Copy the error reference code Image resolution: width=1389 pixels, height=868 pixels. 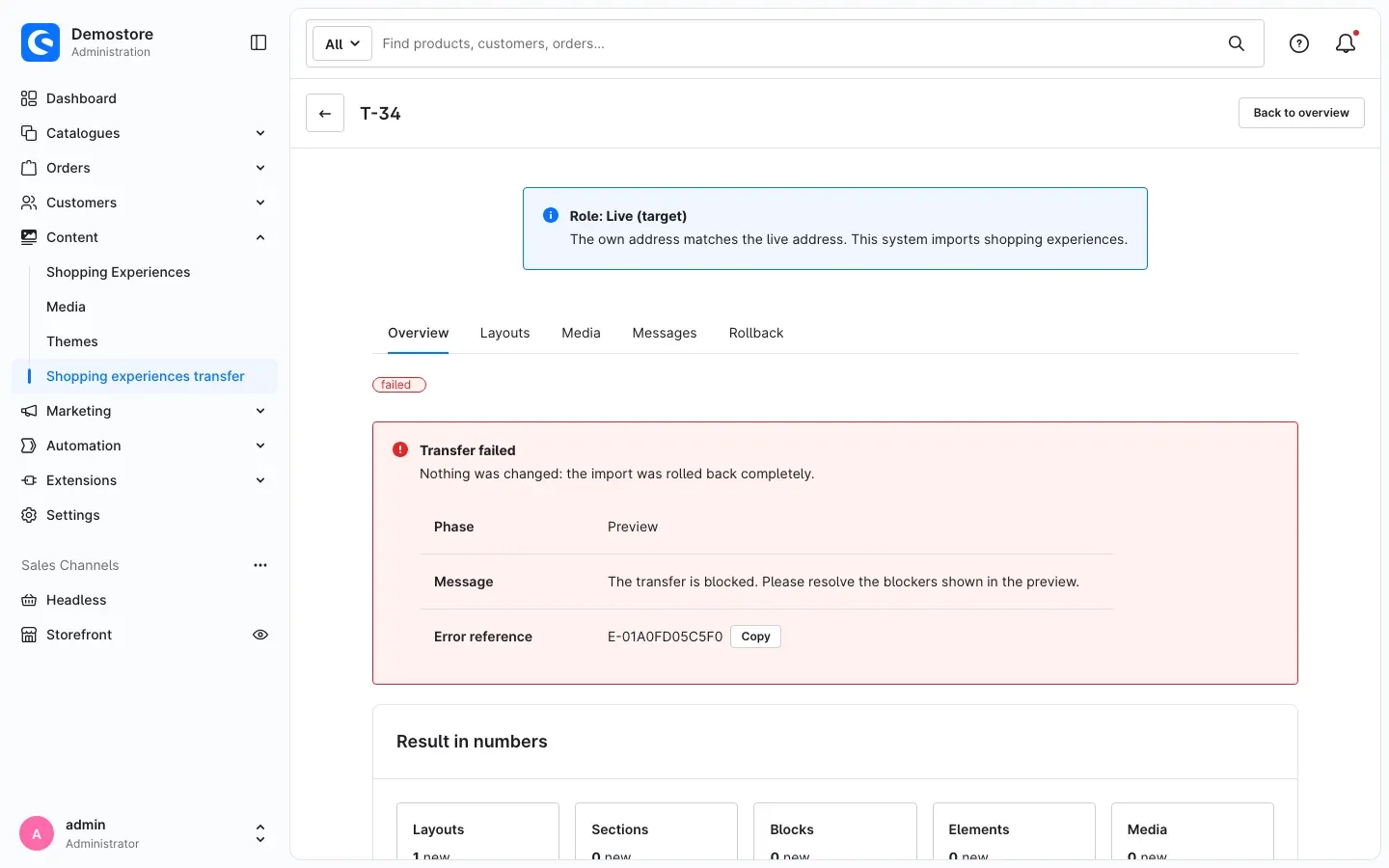(755, 637)
